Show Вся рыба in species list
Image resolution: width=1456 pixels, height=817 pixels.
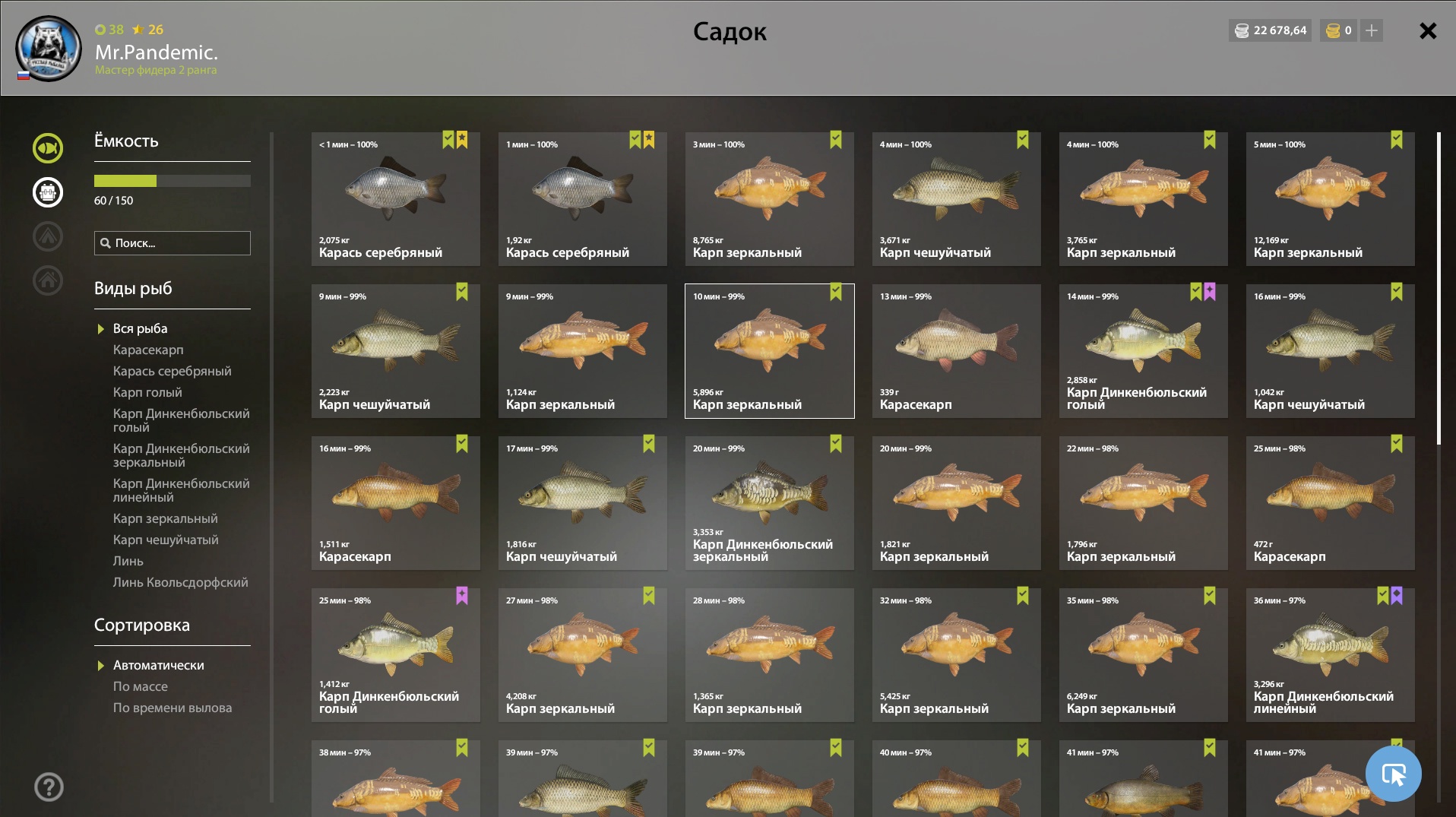tap(141, 328)
